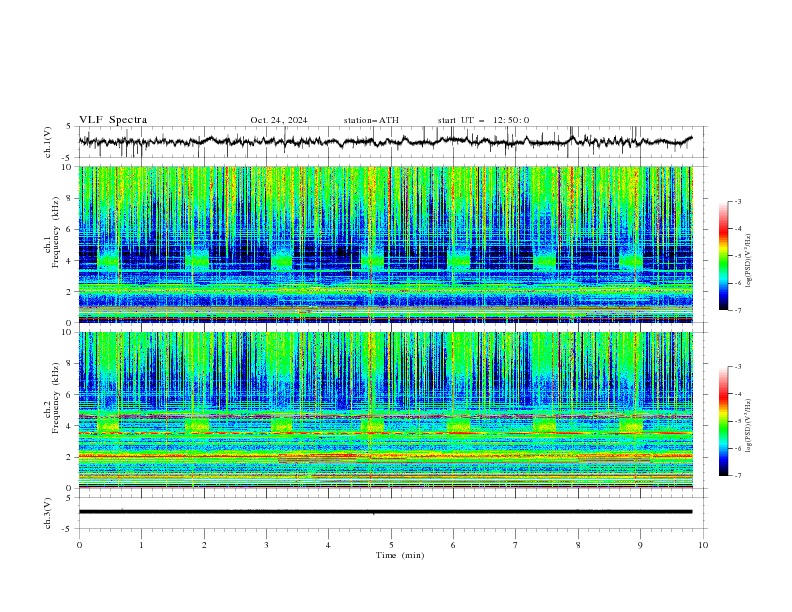
Task: Click the "Time (min)" axis title
Action: coord(400,555)
